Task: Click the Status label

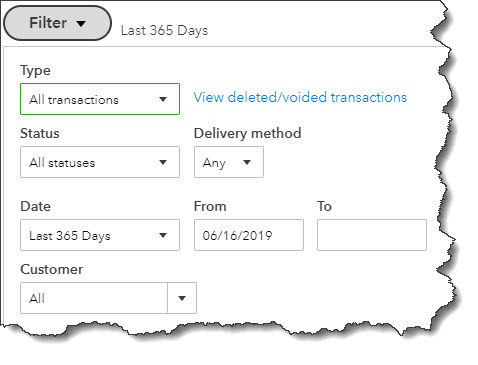Action: 40,133
